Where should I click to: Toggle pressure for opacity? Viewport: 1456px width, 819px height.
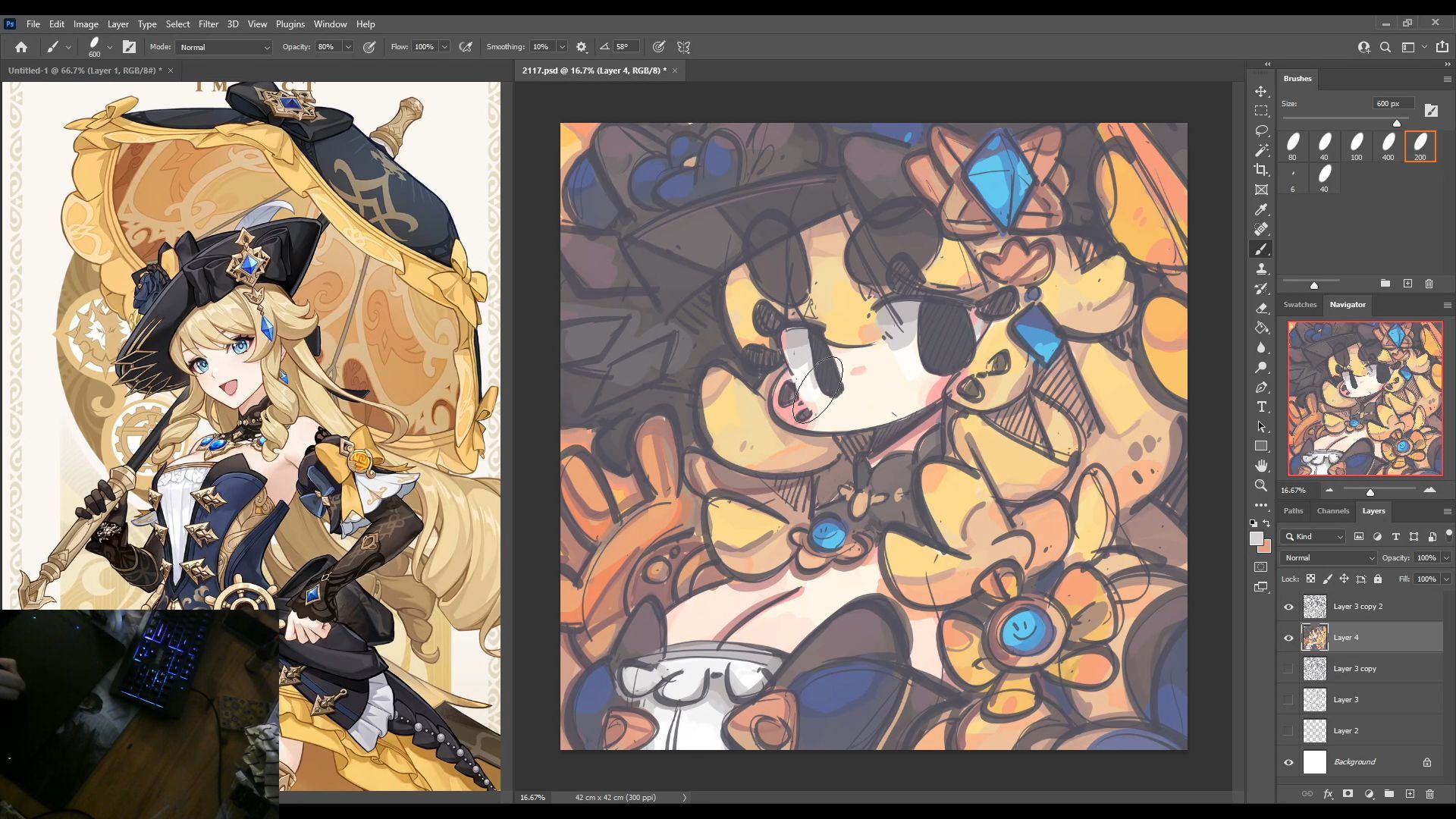pos(369,47)
